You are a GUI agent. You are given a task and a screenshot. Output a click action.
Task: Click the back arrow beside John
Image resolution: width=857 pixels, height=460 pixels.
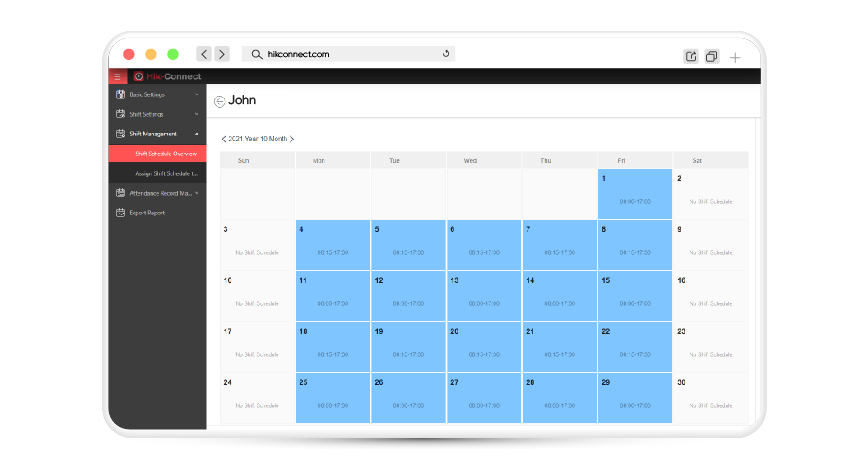(220, 101)
